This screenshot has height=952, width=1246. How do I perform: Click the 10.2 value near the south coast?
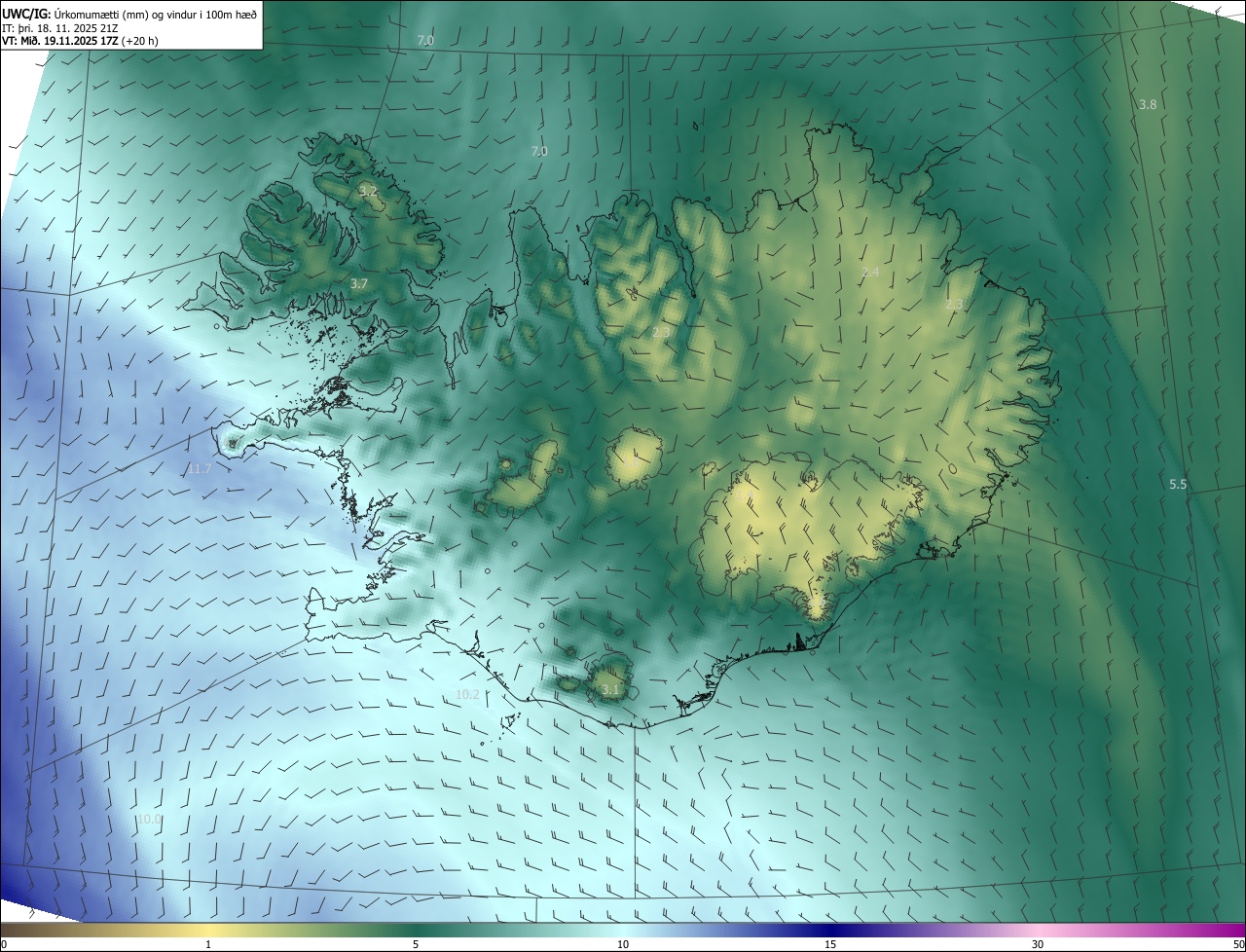[467, 695]
